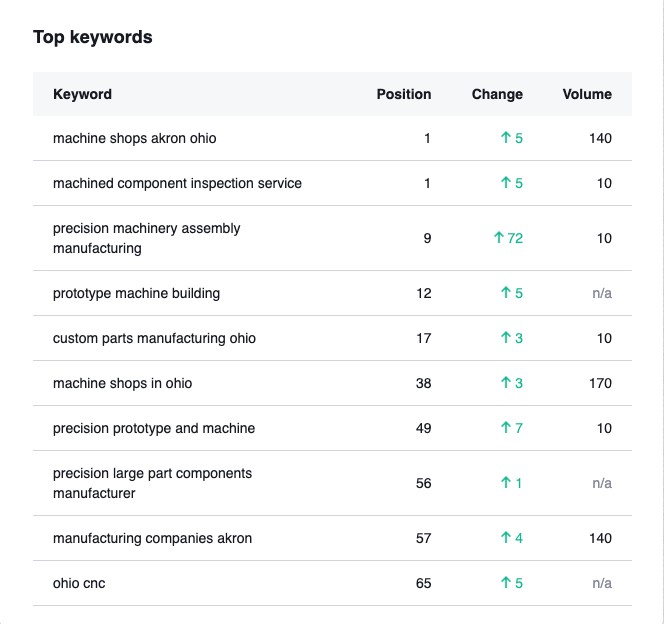The image size is (664, 624).
Task: Select precision machinery assembly manufacturing keyword
Action: pos(146,238)
